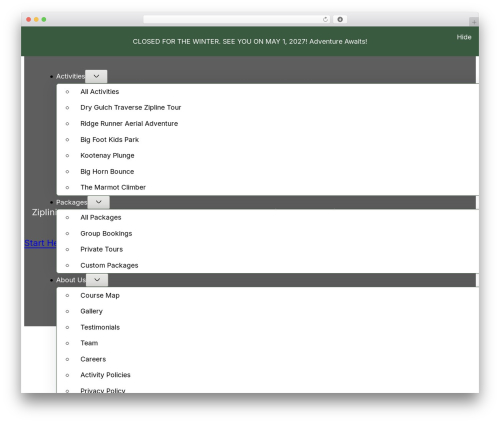Open the About Us menu item
This screenshot has width=500, height=423.
point(71,280)
